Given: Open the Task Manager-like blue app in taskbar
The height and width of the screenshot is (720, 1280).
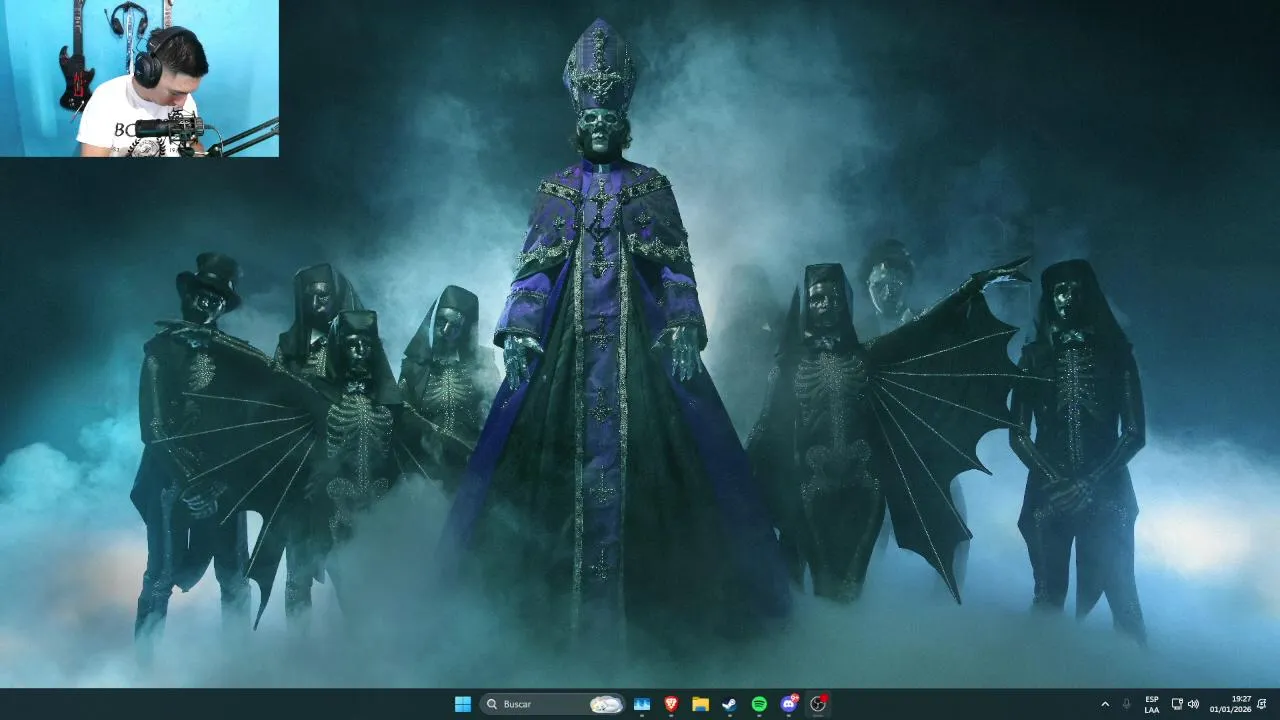Looking at the screenshot, I should point(642,704).
